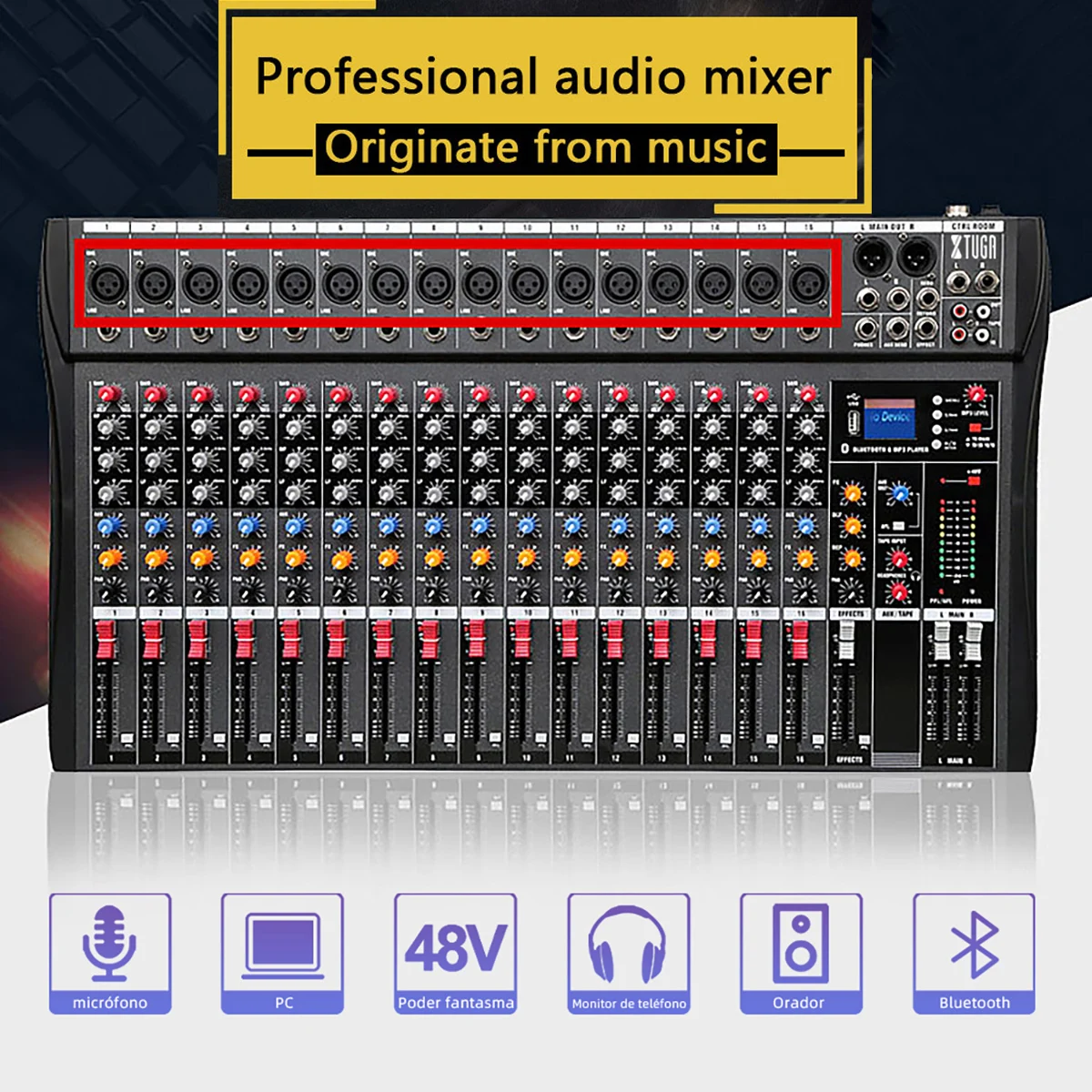The image size is (1092, 1092).
Task: Click the 48V Poder fantasma icon
Action: click(455, 954)
